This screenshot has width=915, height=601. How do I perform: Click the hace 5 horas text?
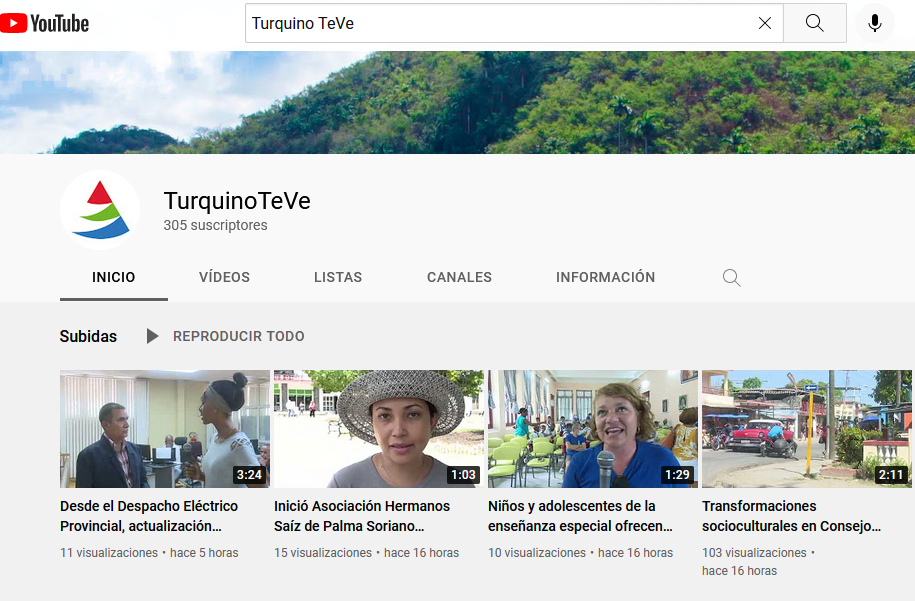click(204, 553)
